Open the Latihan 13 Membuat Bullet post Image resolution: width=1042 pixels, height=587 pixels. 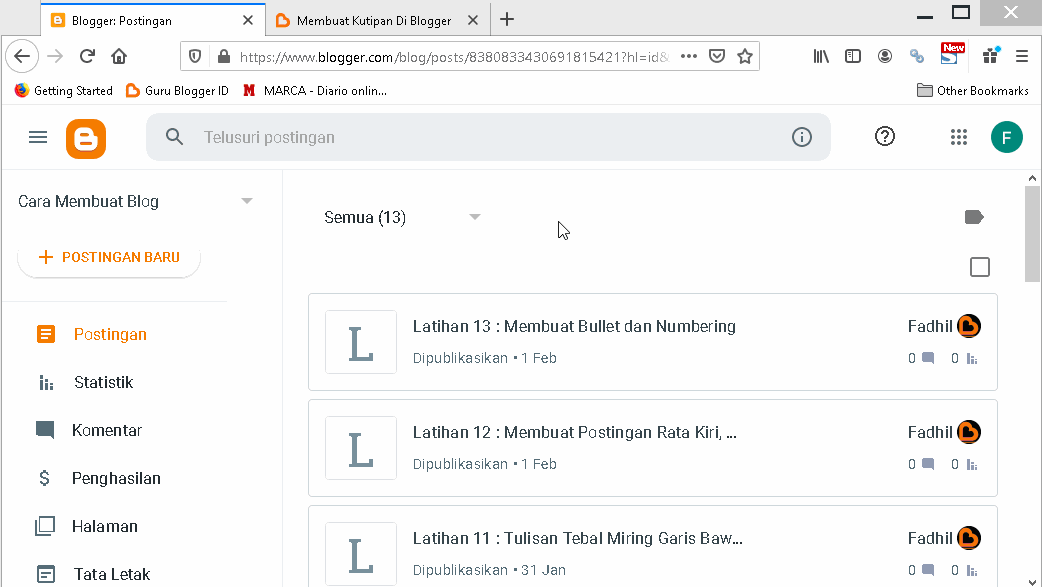pyautogui.click(x=574, y=326)
